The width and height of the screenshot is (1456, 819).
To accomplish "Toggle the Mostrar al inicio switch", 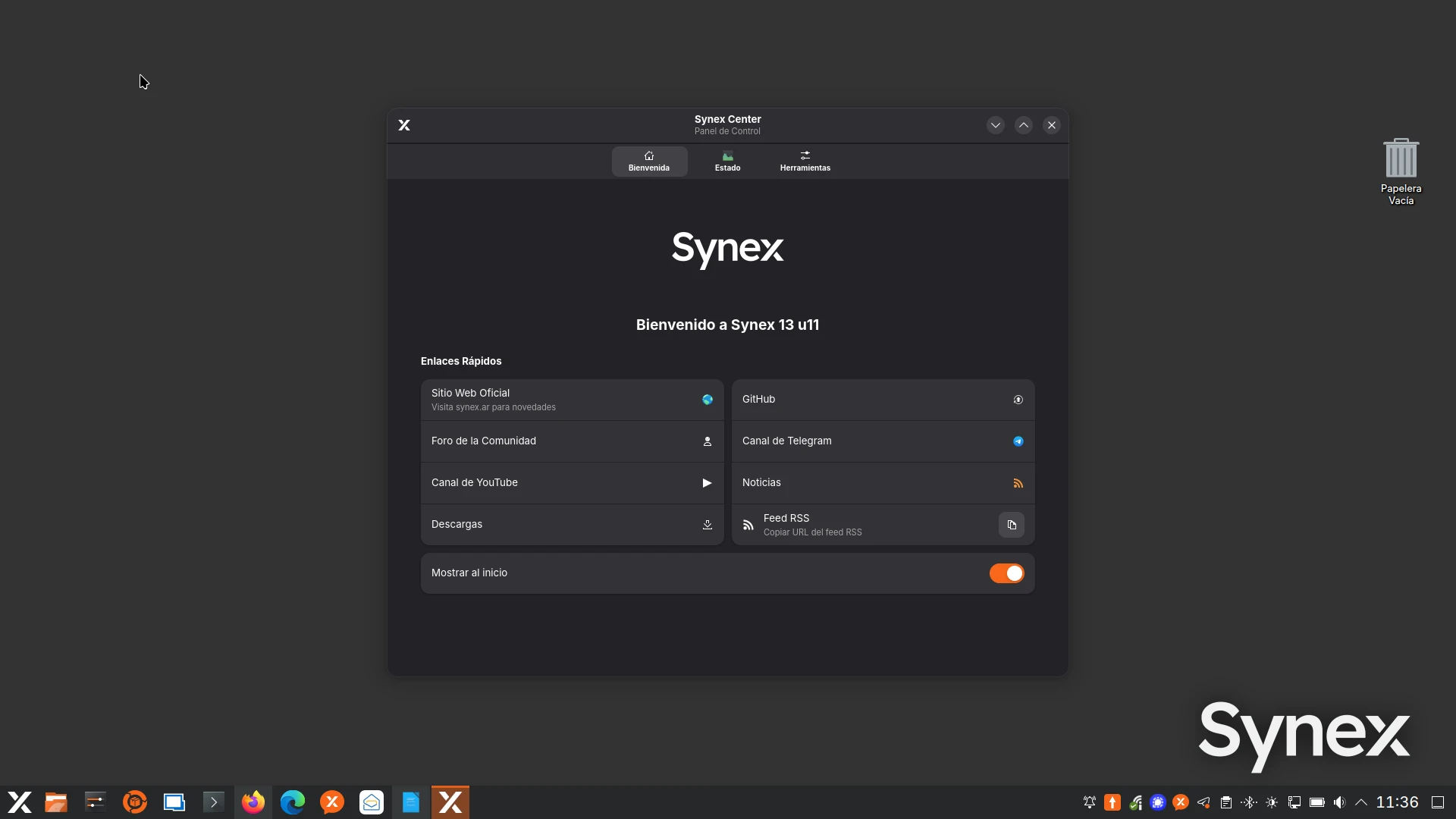I will click(1006, 573).
